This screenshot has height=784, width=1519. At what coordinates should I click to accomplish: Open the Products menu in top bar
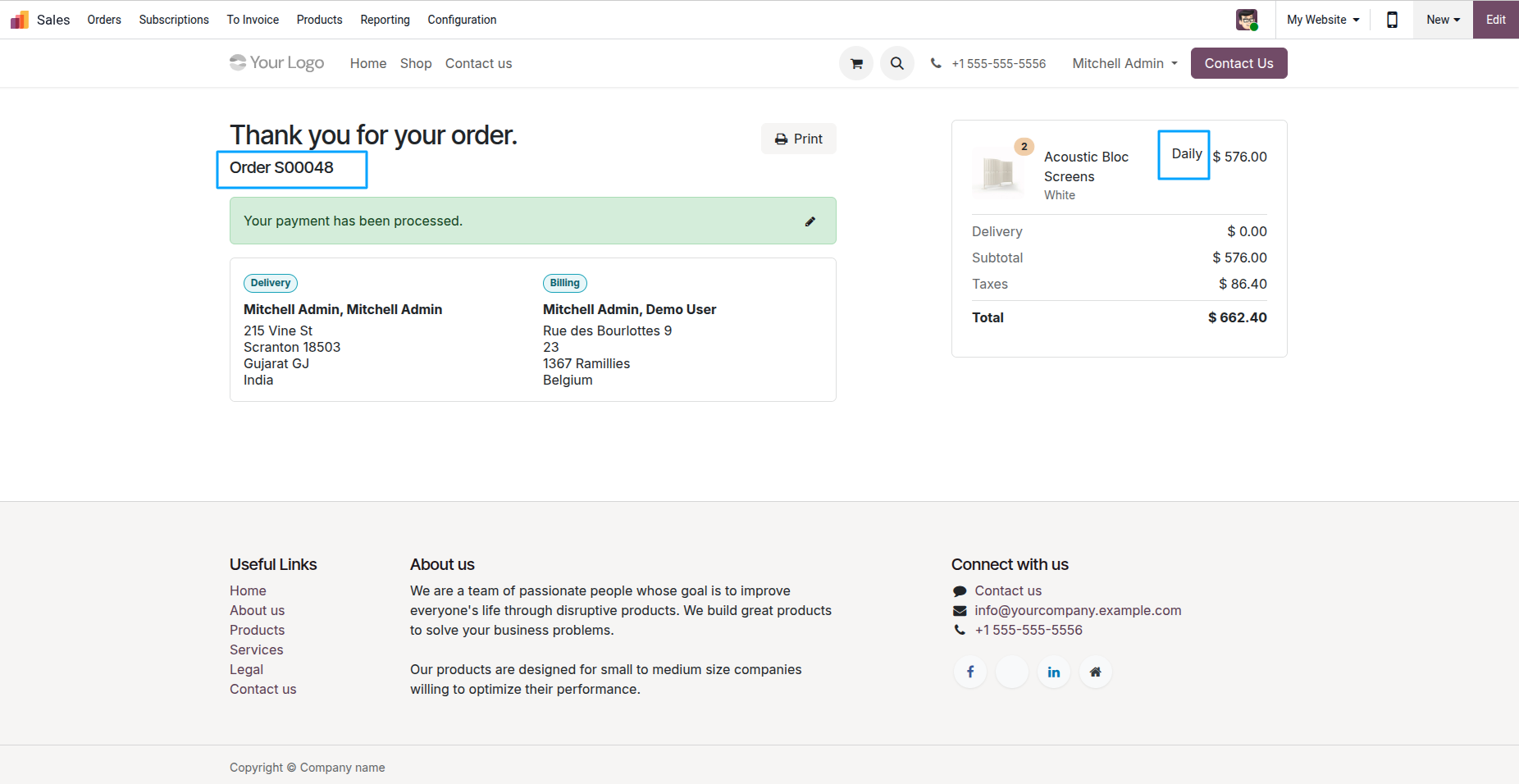(319, 20)
